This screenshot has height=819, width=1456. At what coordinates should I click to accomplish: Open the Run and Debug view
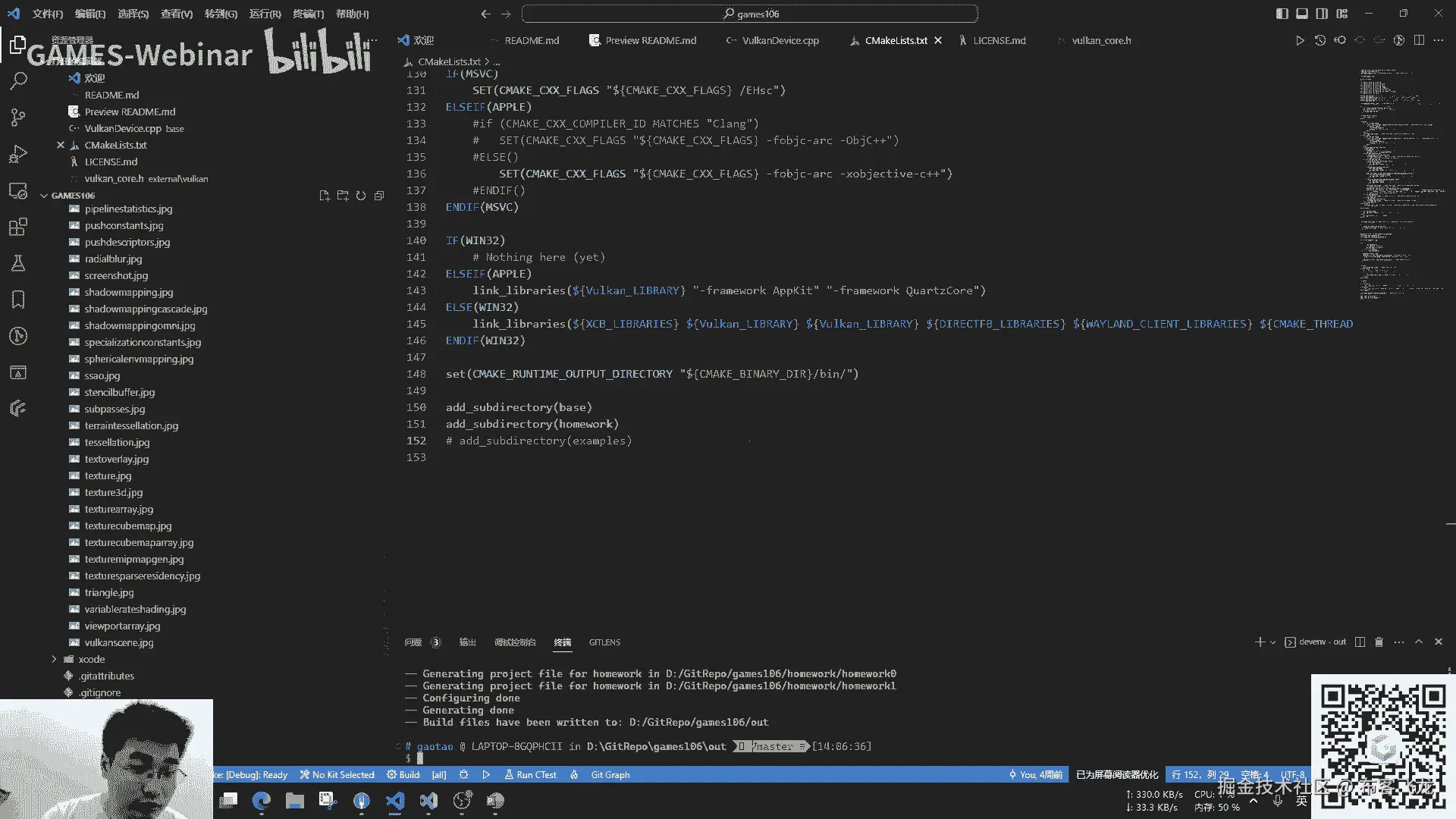click(x=18, y=154)
